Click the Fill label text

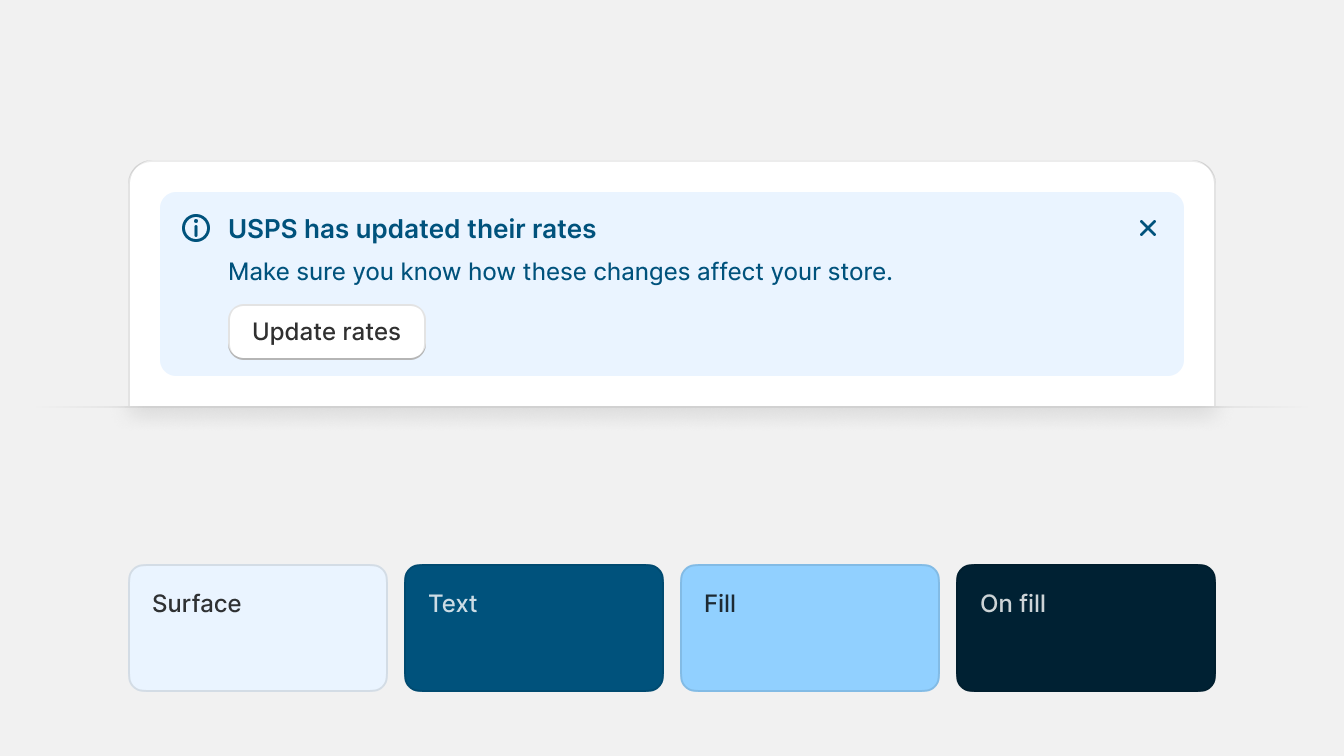720,604
